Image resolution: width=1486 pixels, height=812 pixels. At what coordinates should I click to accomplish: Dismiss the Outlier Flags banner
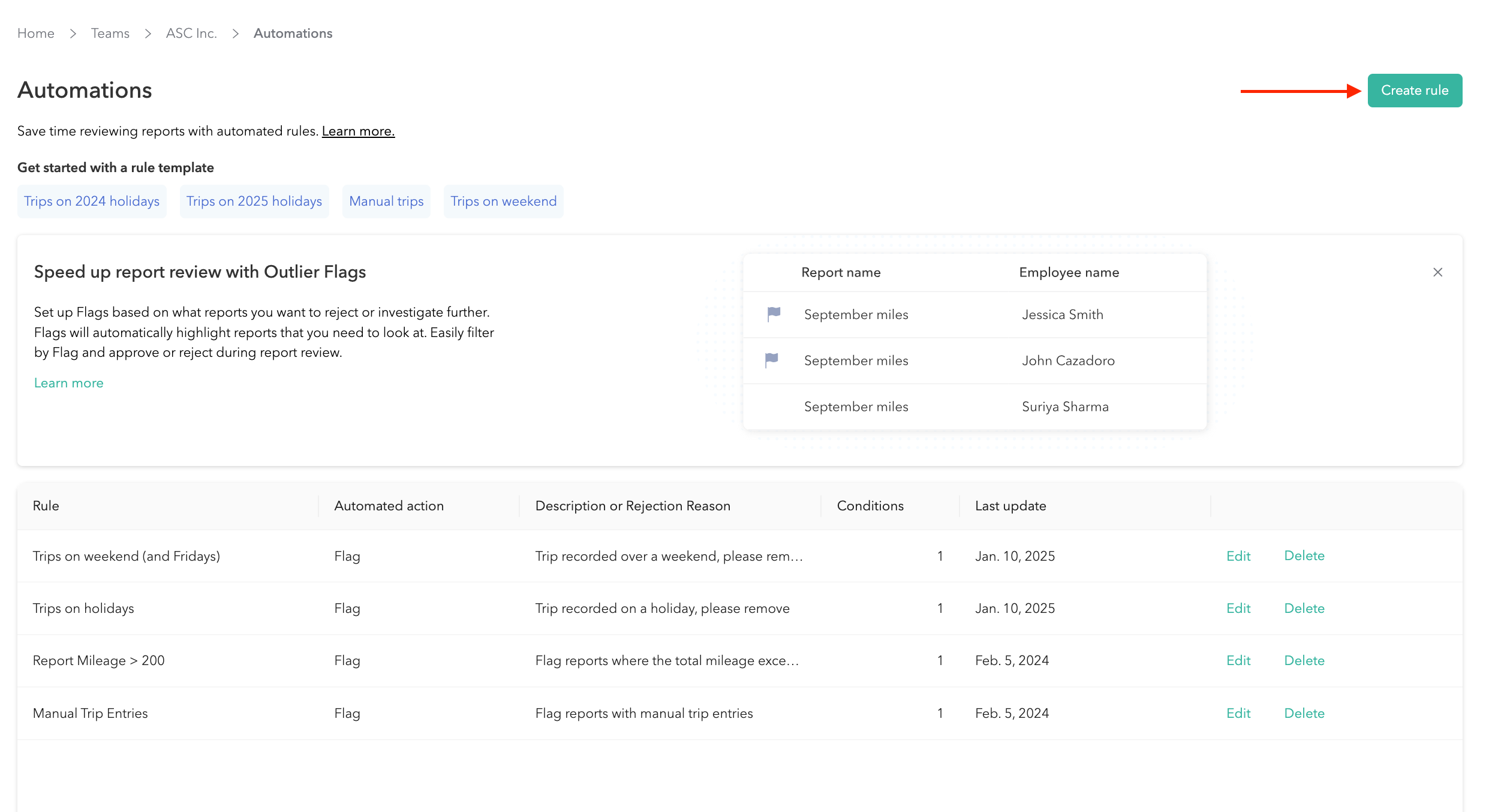click(x=1437, y=272)
